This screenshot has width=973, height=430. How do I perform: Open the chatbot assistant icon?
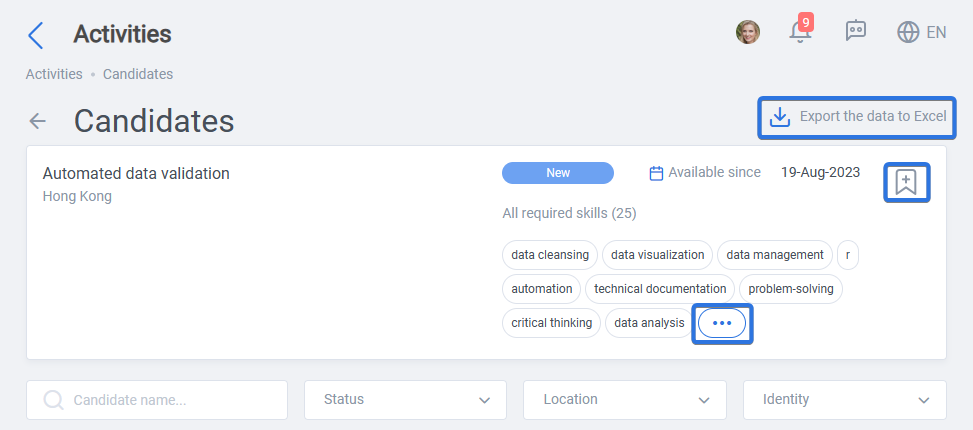pos(856,31)
